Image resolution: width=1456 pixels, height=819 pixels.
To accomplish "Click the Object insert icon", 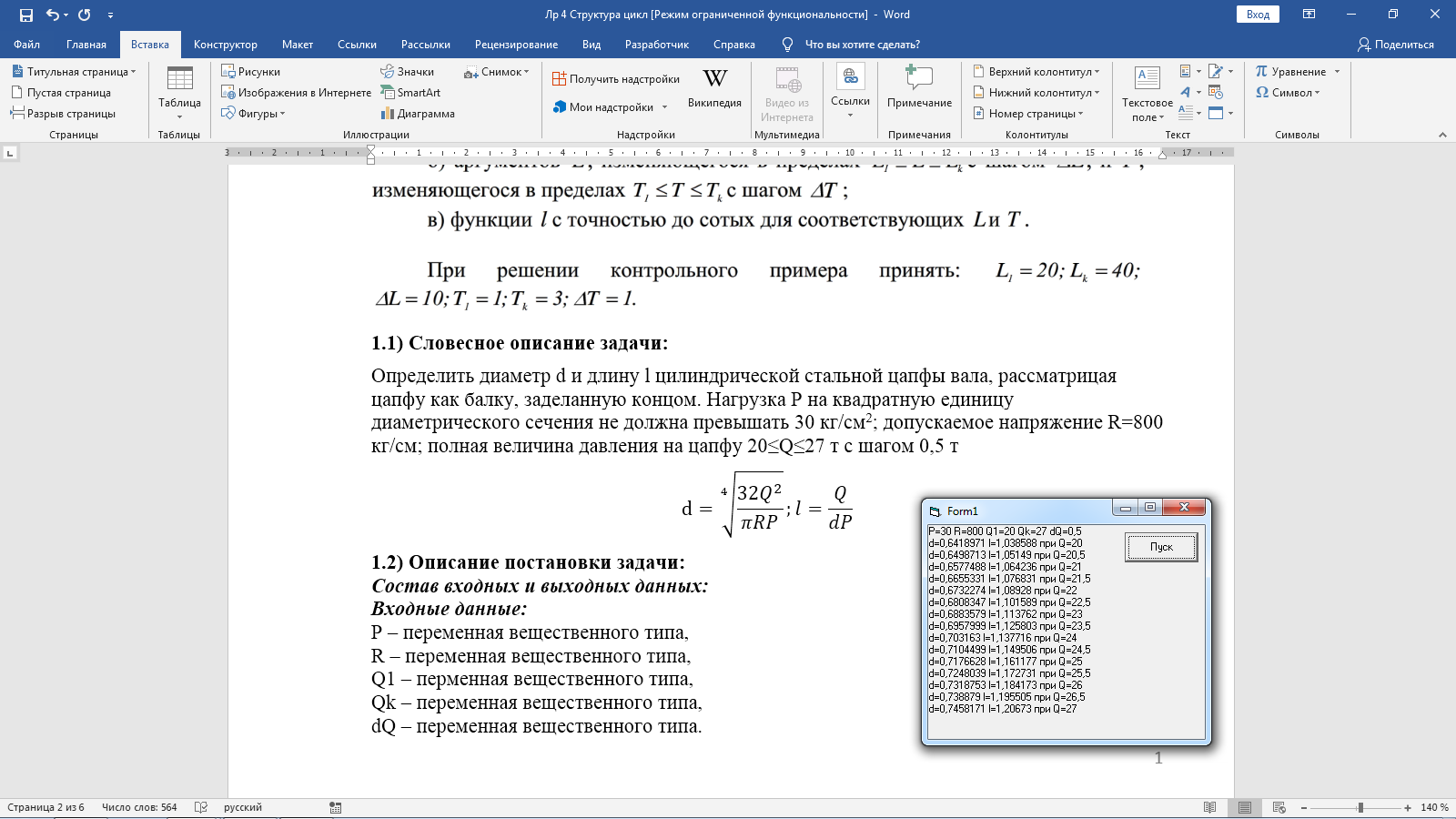I will point(1220,113).
